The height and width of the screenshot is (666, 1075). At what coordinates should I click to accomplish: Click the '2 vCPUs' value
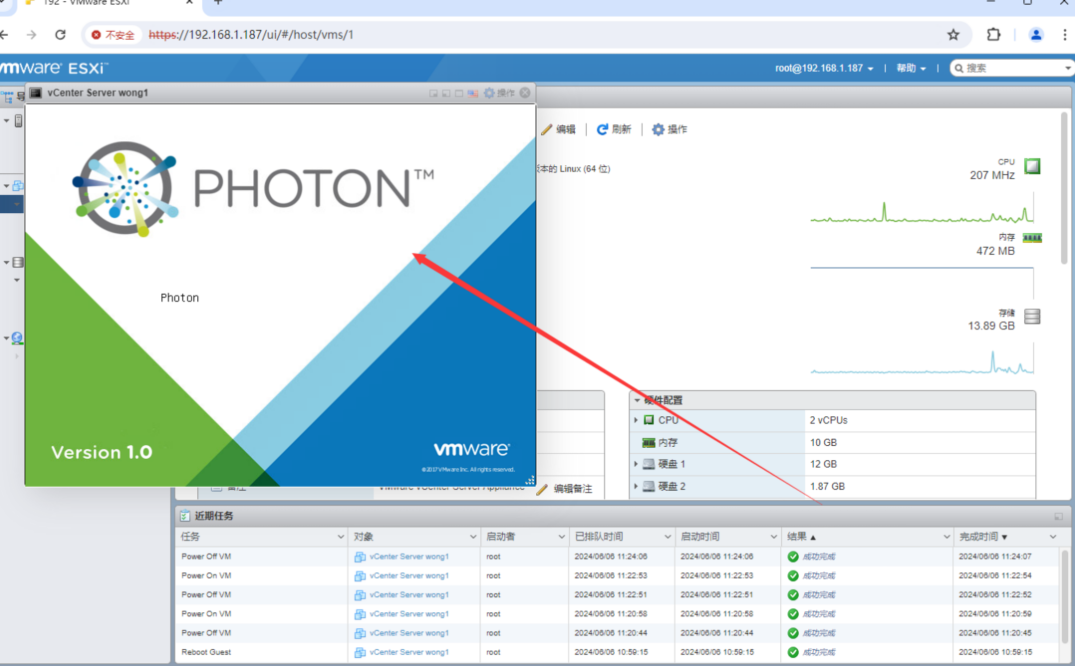tap(828, 420)
